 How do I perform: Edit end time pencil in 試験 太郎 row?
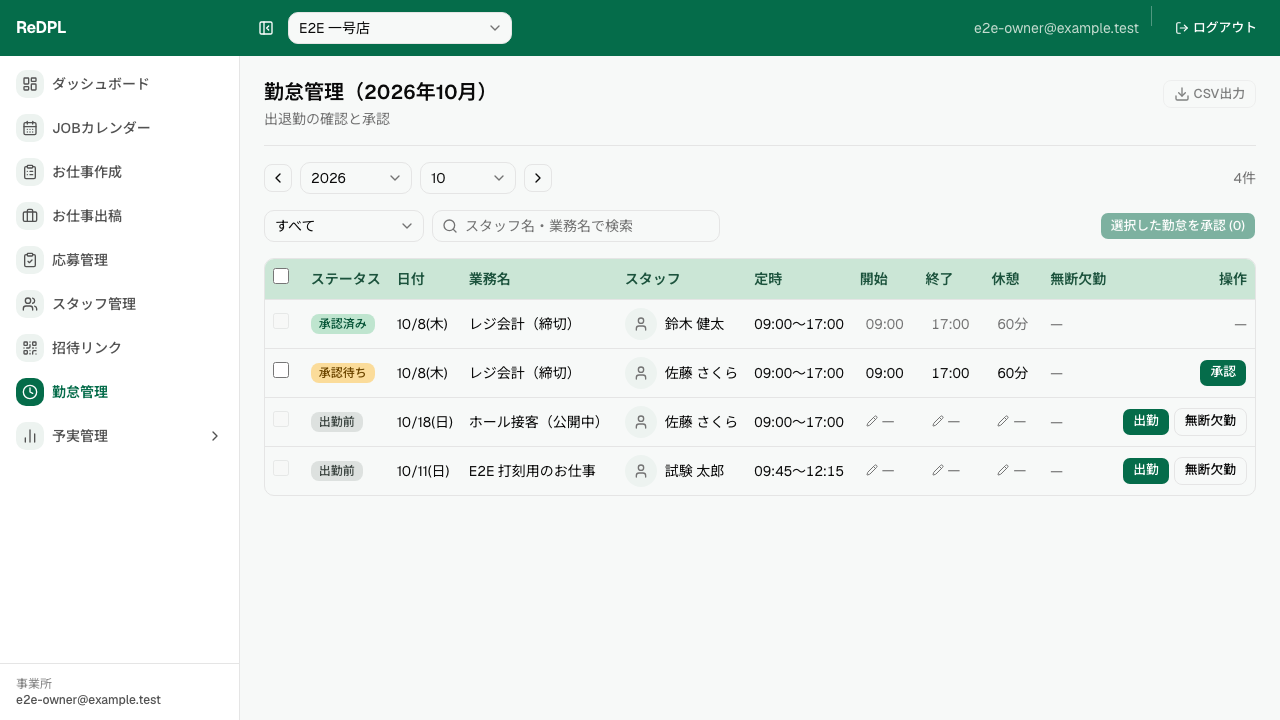pos(938,471)
